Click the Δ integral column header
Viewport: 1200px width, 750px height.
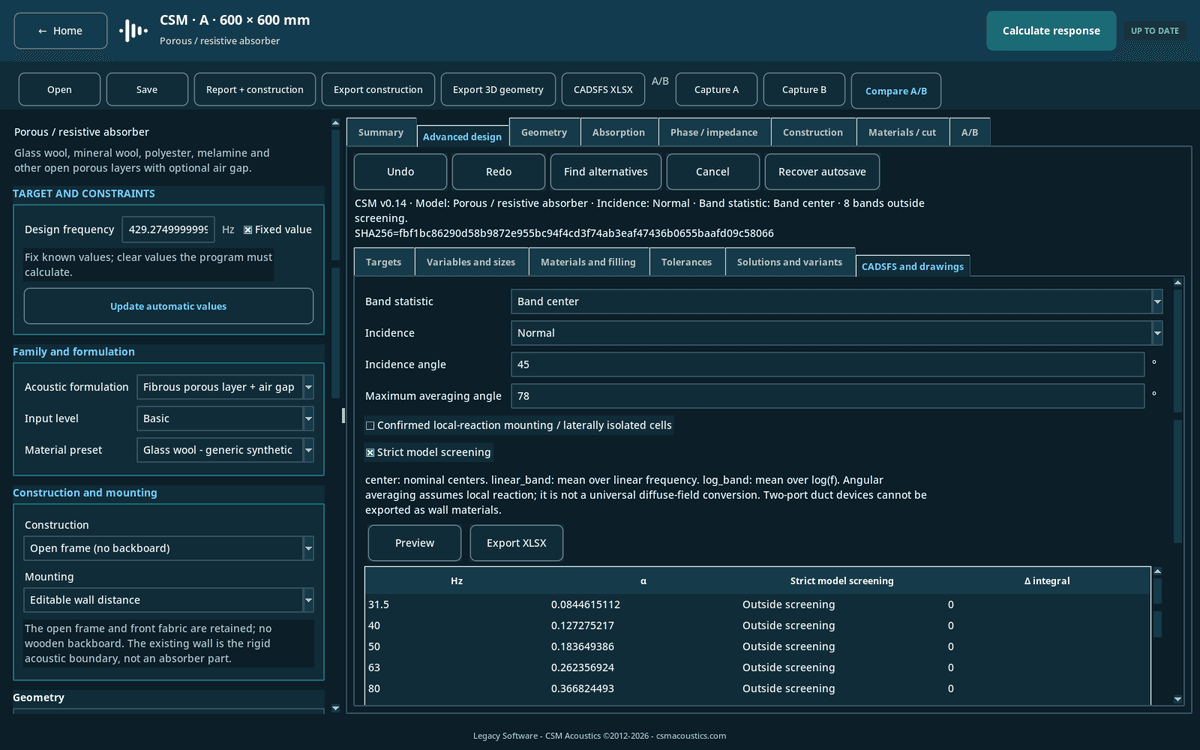(x=1047, y=581)
